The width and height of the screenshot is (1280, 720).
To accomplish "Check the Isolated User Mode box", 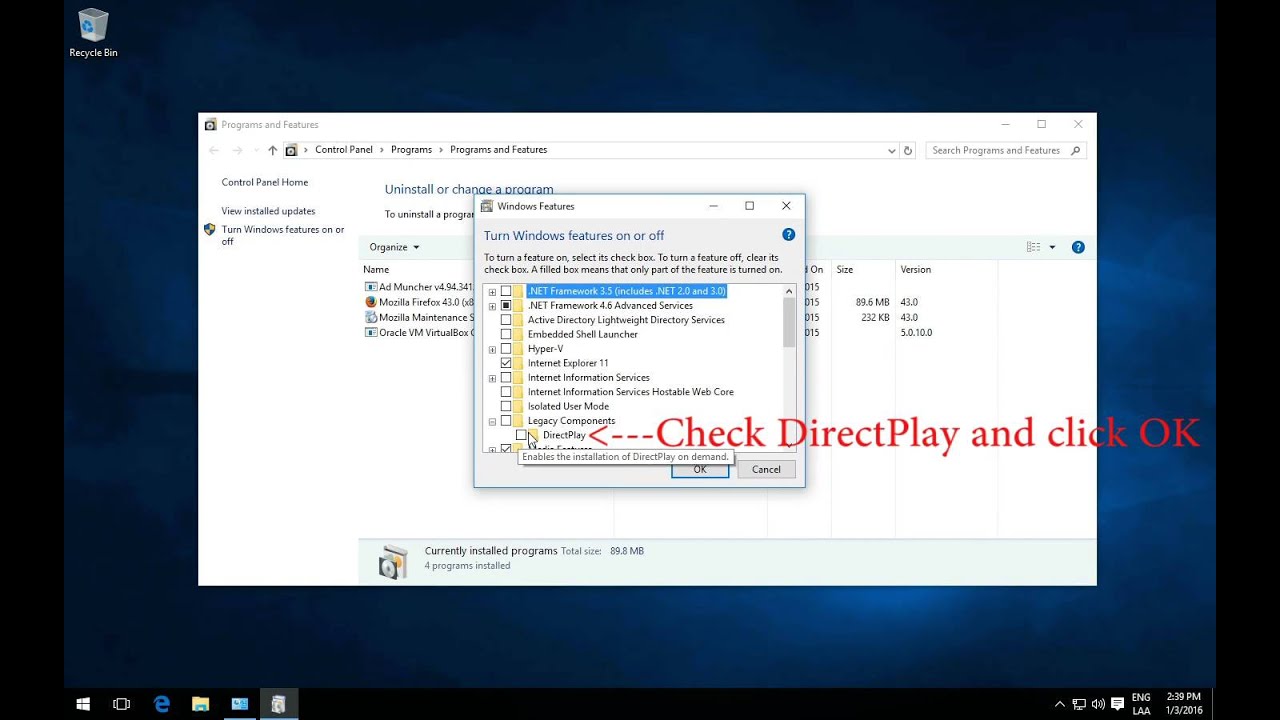I will 506,407.
